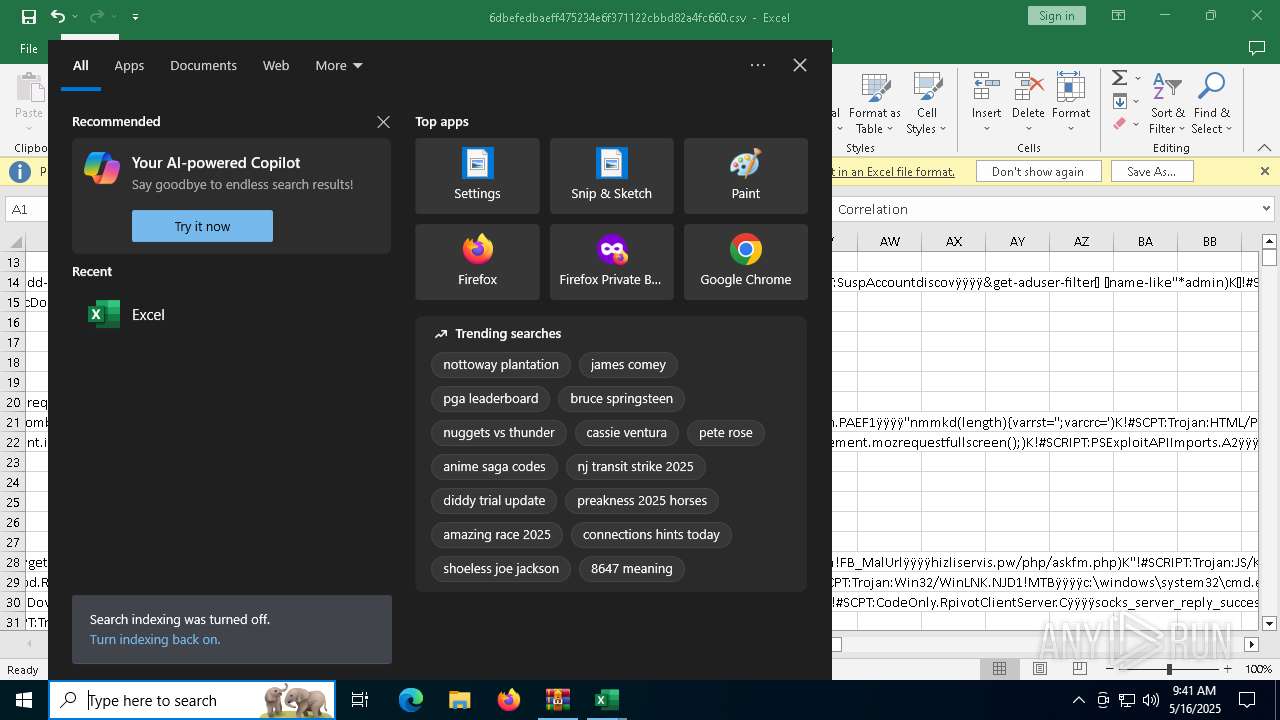
Task: Click Find & Select icon
Action: pos(1211,87)
